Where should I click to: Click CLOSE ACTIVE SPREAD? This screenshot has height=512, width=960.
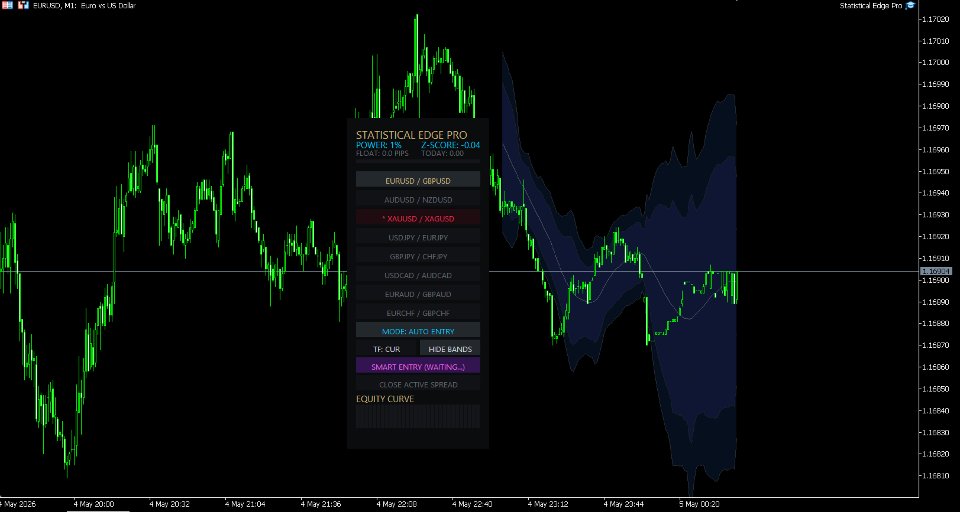pyautogui.click(x=418, y=385)
